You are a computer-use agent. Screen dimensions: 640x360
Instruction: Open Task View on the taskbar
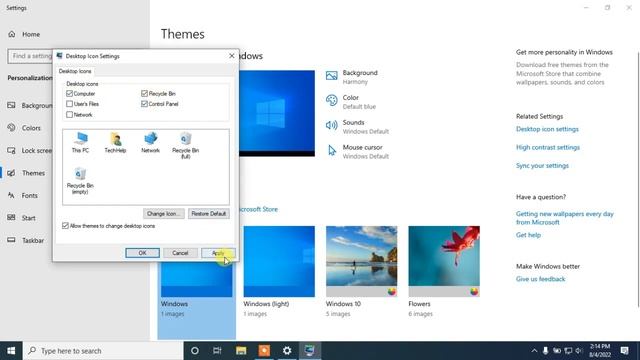[217, 351]
